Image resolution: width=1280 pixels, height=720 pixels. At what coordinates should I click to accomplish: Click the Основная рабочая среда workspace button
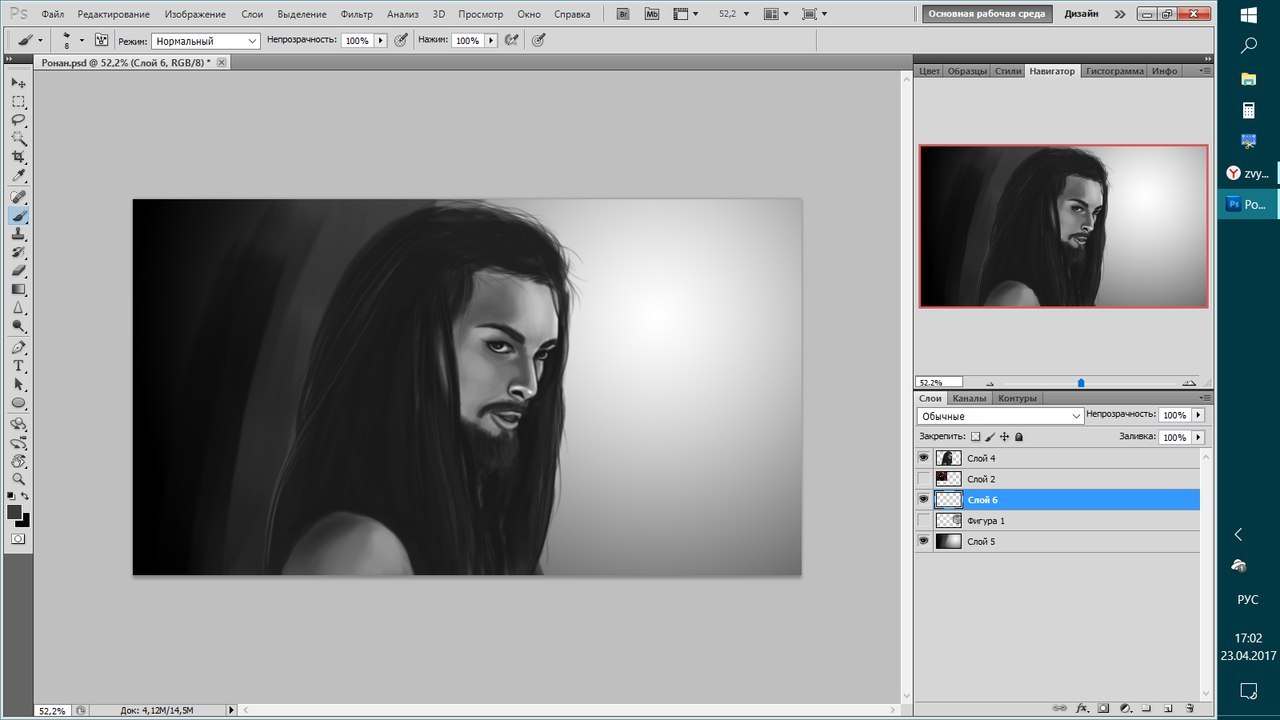tap(985, 14)
